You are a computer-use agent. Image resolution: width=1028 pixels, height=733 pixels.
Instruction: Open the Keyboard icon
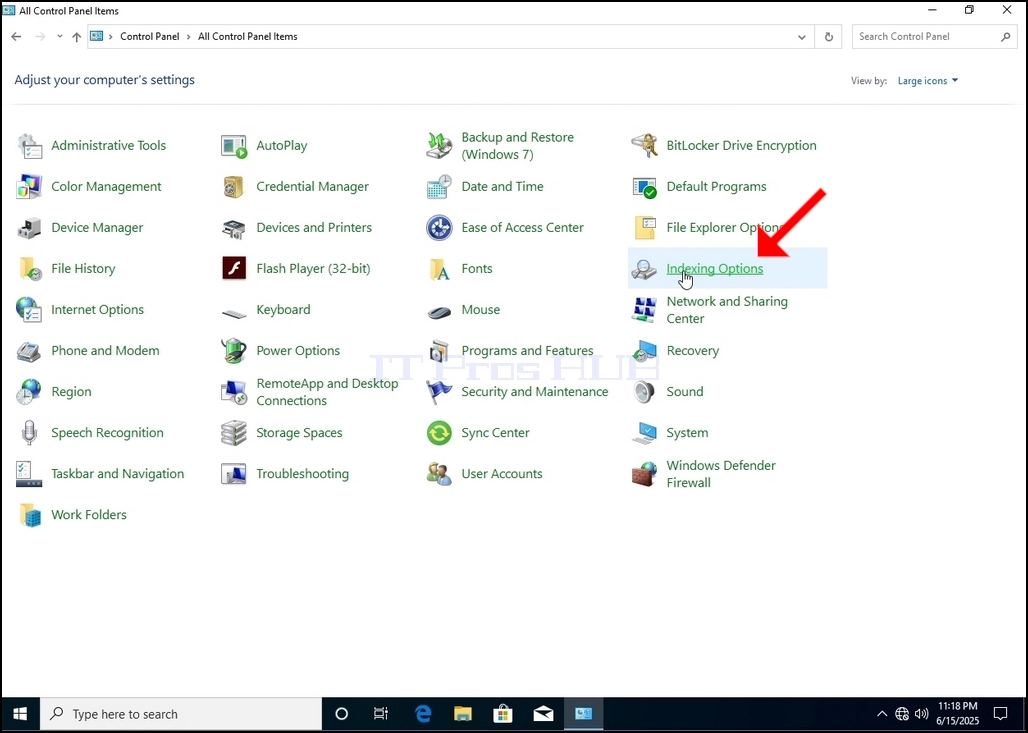[x=234, y=313]
